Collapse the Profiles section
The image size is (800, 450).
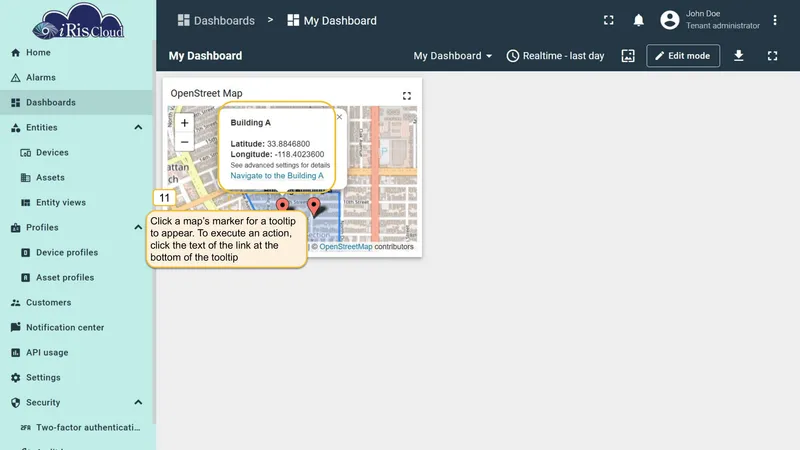tap(138, 228)
